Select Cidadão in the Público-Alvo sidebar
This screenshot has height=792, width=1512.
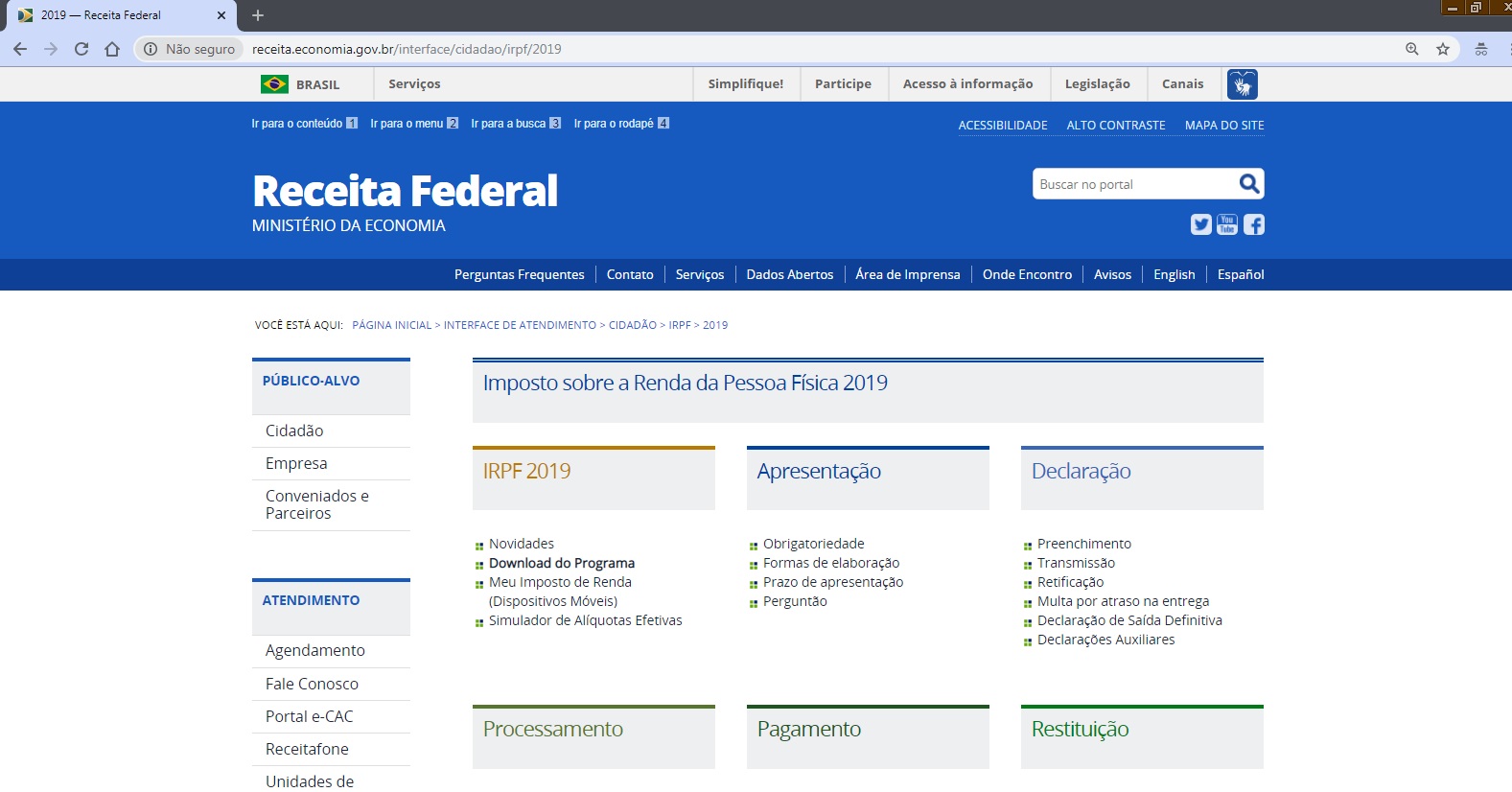coord(294,431)
